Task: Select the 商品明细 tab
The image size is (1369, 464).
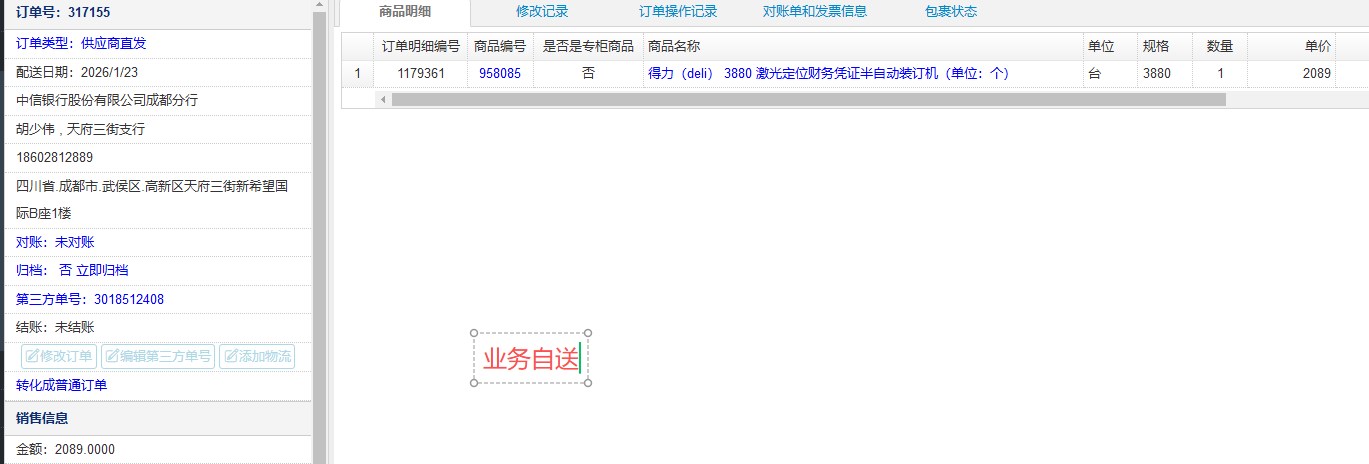Action: (x=405, y=12)
